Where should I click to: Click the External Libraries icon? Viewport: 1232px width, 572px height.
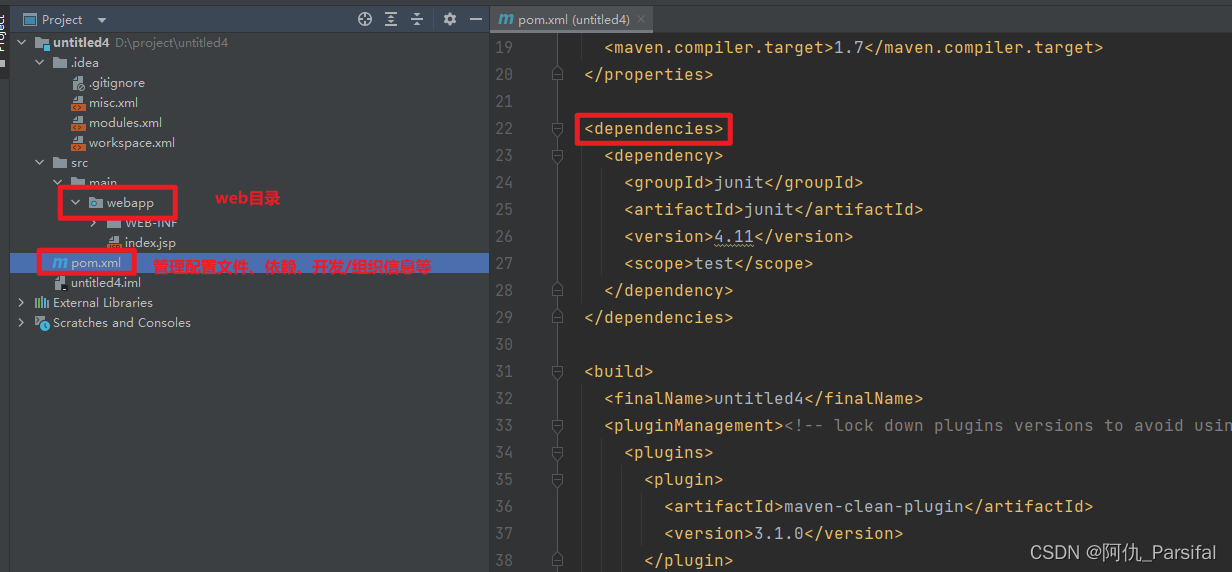[x=42, y=303]
